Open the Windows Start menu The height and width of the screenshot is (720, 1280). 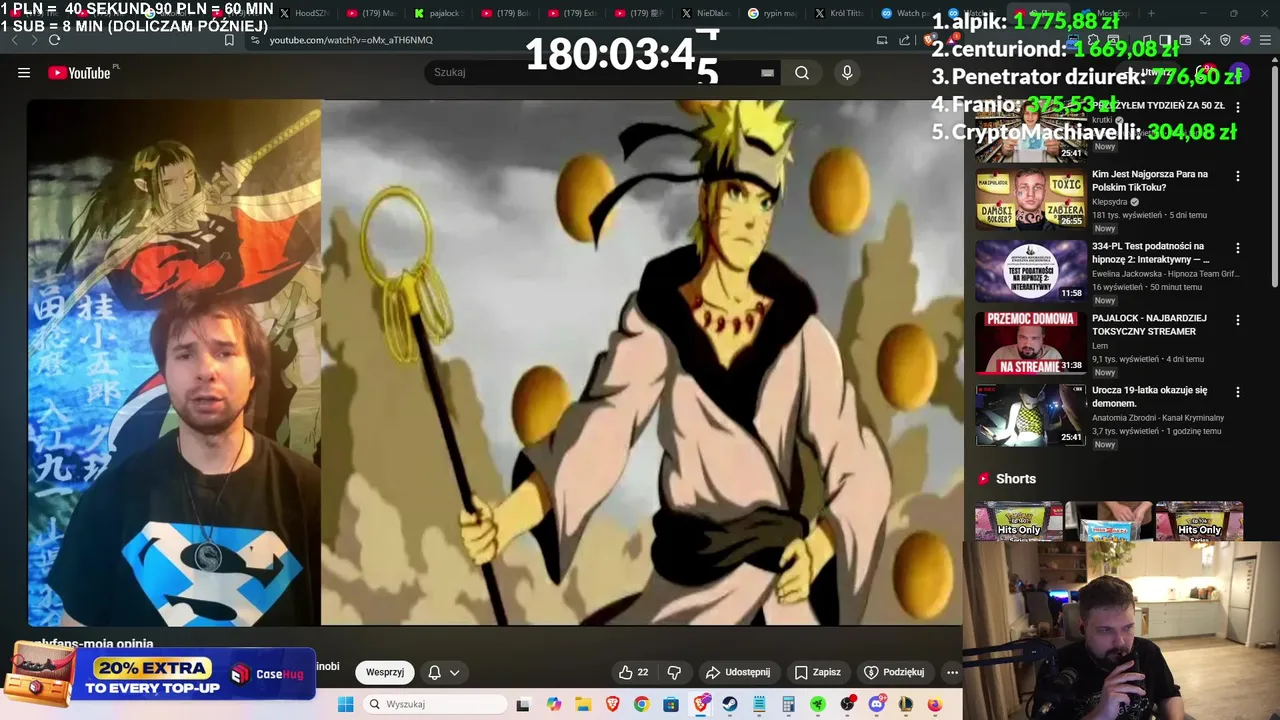[346, 704]
